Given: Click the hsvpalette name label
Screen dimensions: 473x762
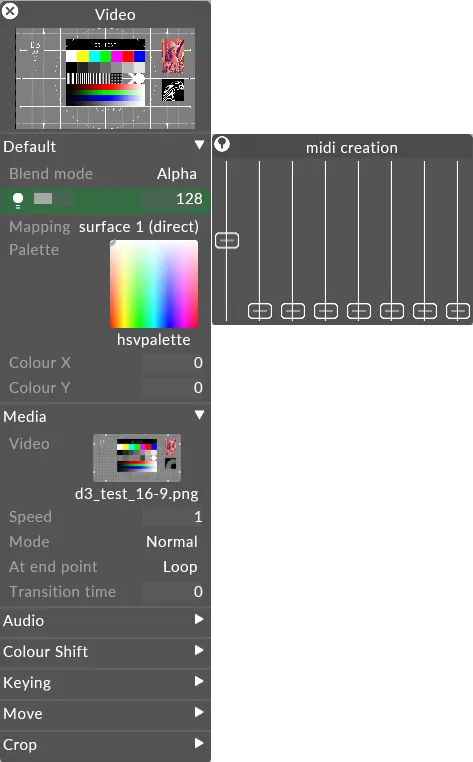Looking at the screenshot, I should (x=154, y=339).
